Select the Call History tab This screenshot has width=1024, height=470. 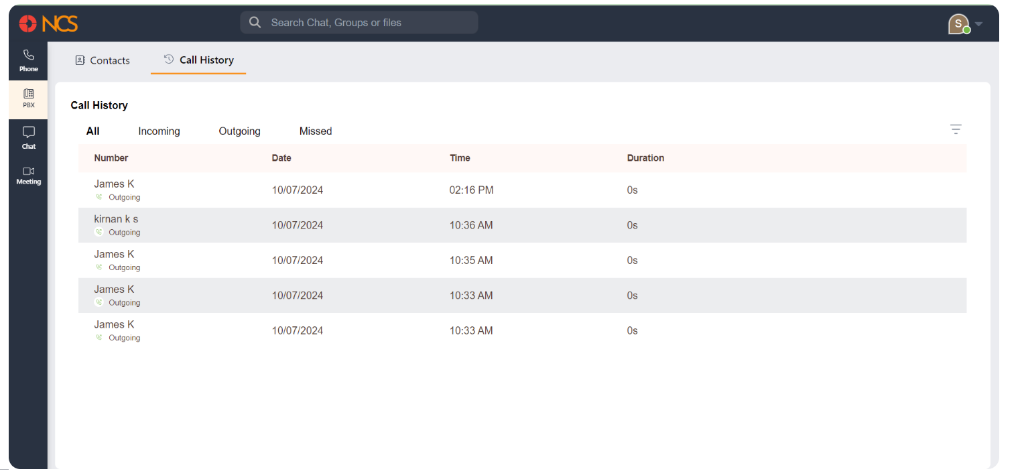click(199, 59)
